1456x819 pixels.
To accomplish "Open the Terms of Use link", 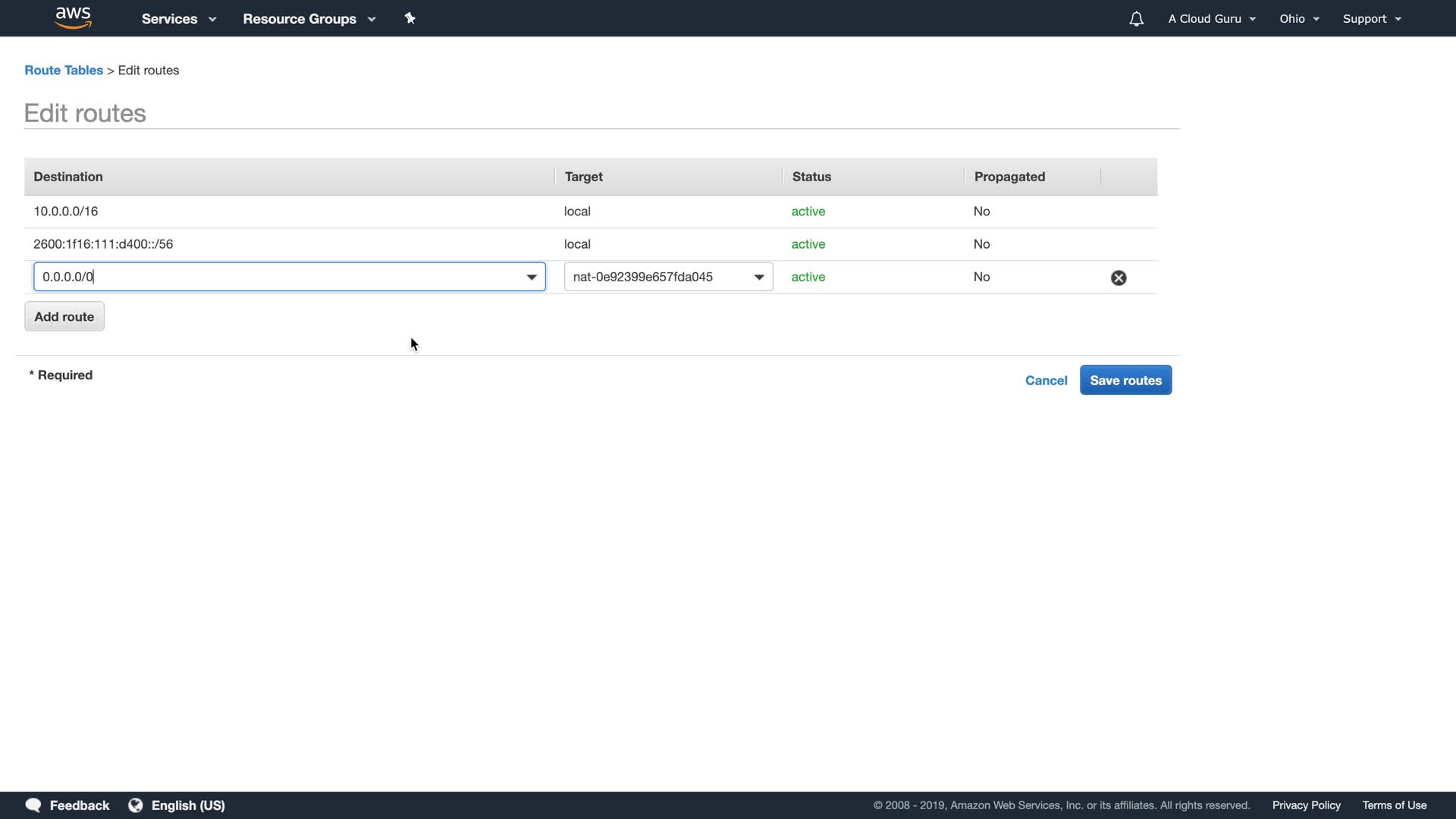I will point(1394,805).
